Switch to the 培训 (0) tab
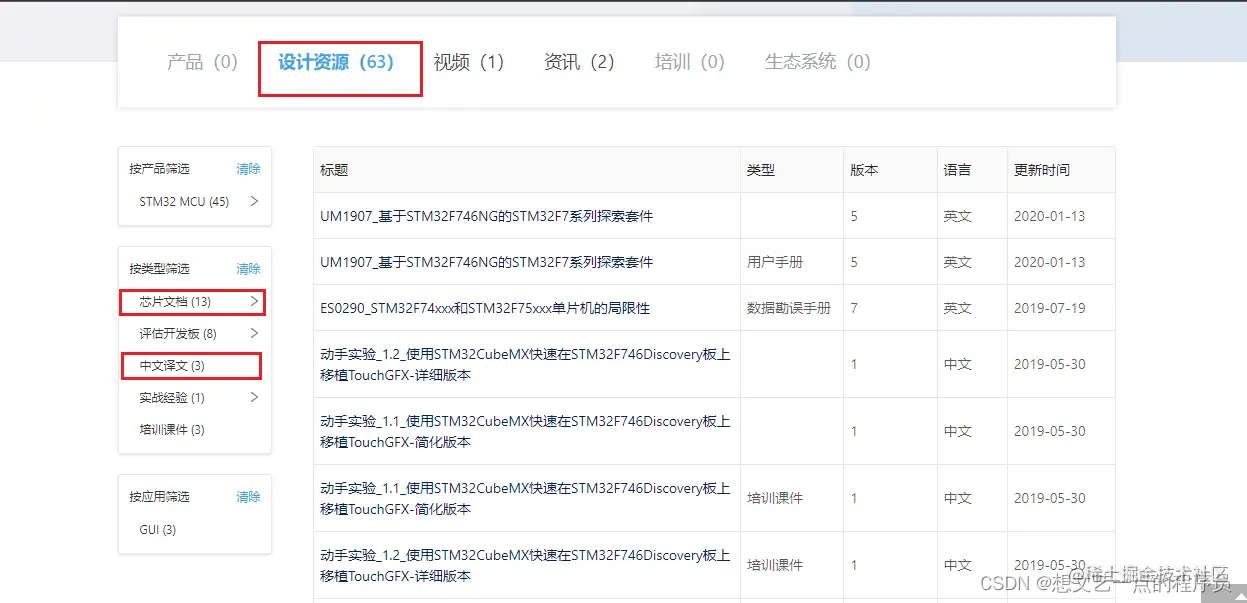 coord(689,62)
